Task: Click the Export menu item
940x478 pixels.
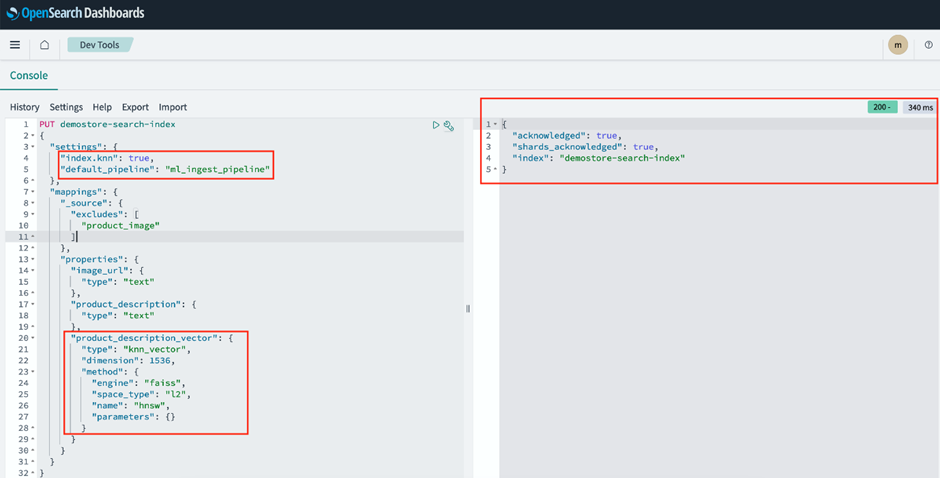Action: [135, 107]
